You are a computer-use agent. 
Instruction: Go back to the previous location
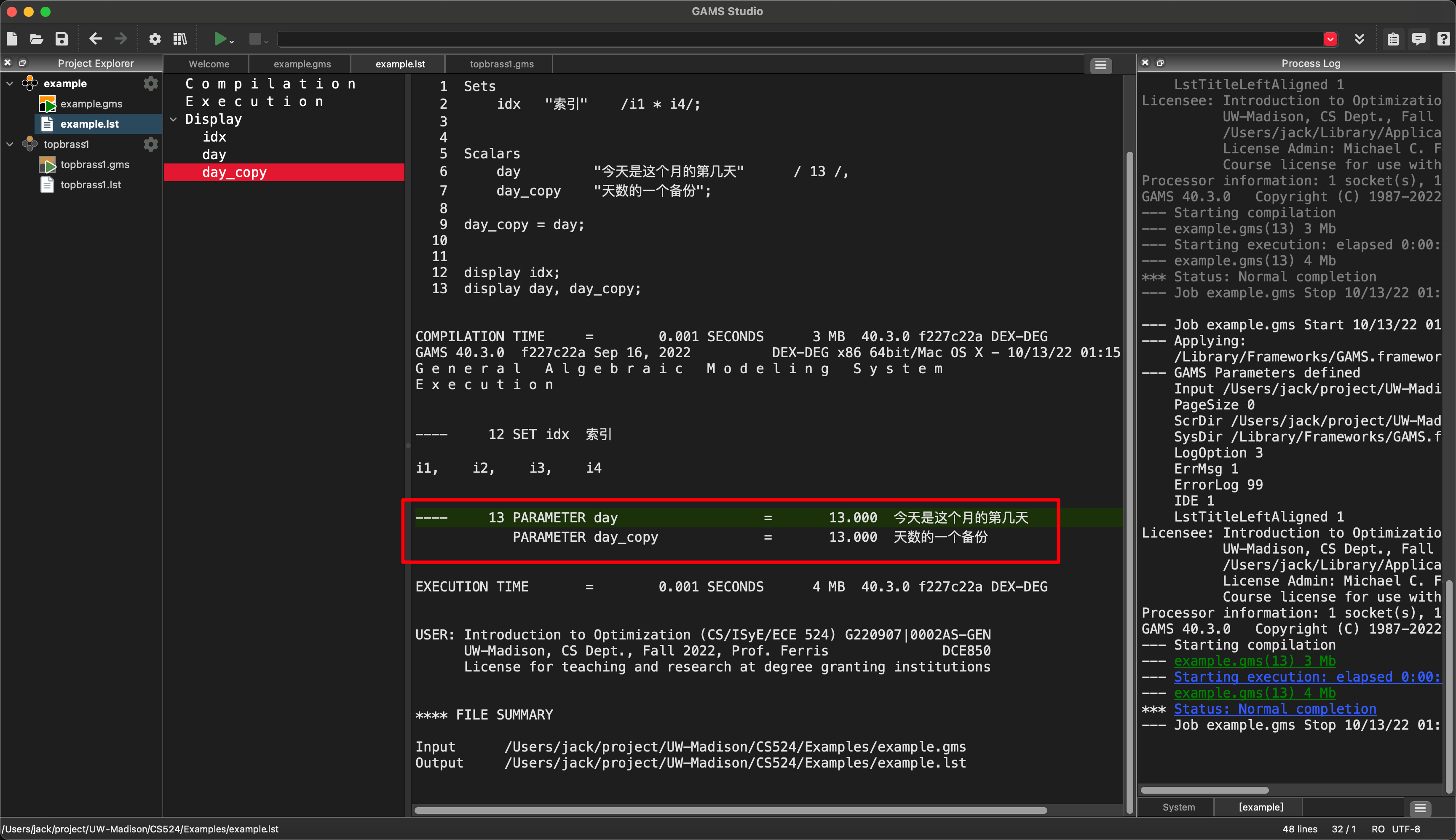[x=95, y=39]
